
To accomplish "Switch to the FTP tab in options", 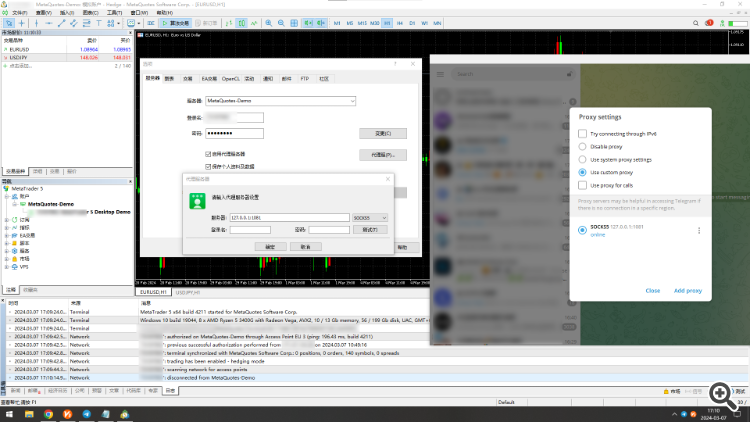I will (305, 78).
